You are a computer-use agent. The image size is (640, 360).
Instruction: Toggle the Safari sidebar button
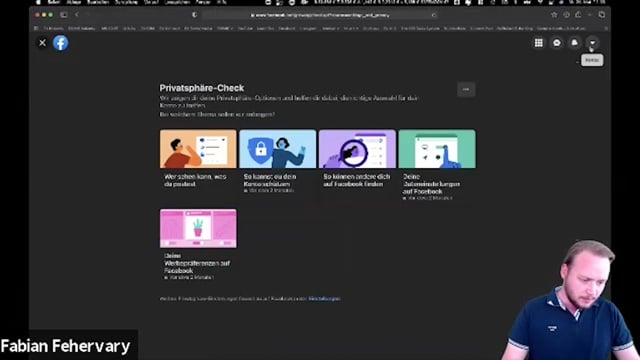pos(64,15)
